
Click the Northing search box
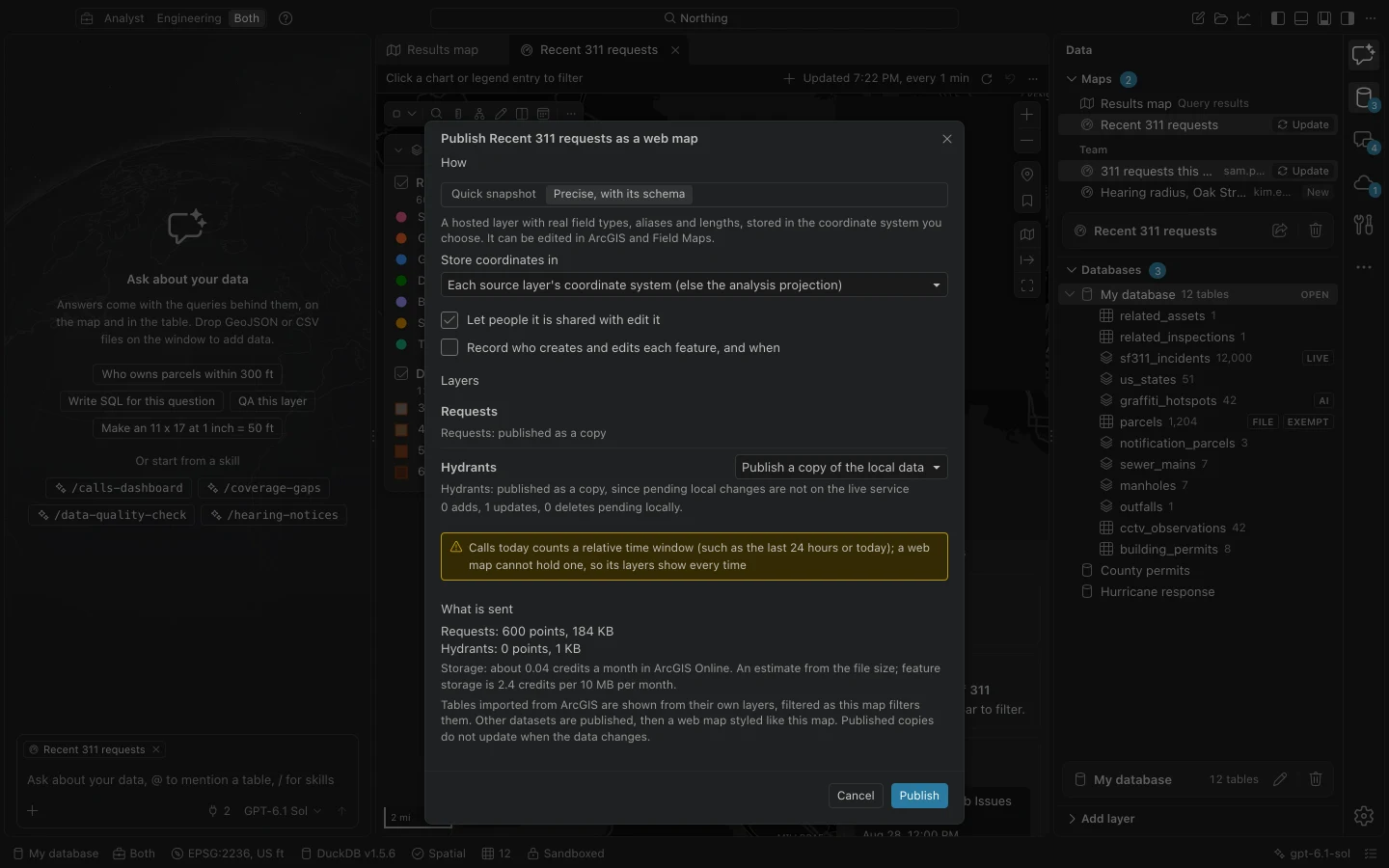[x=694, y=18]
